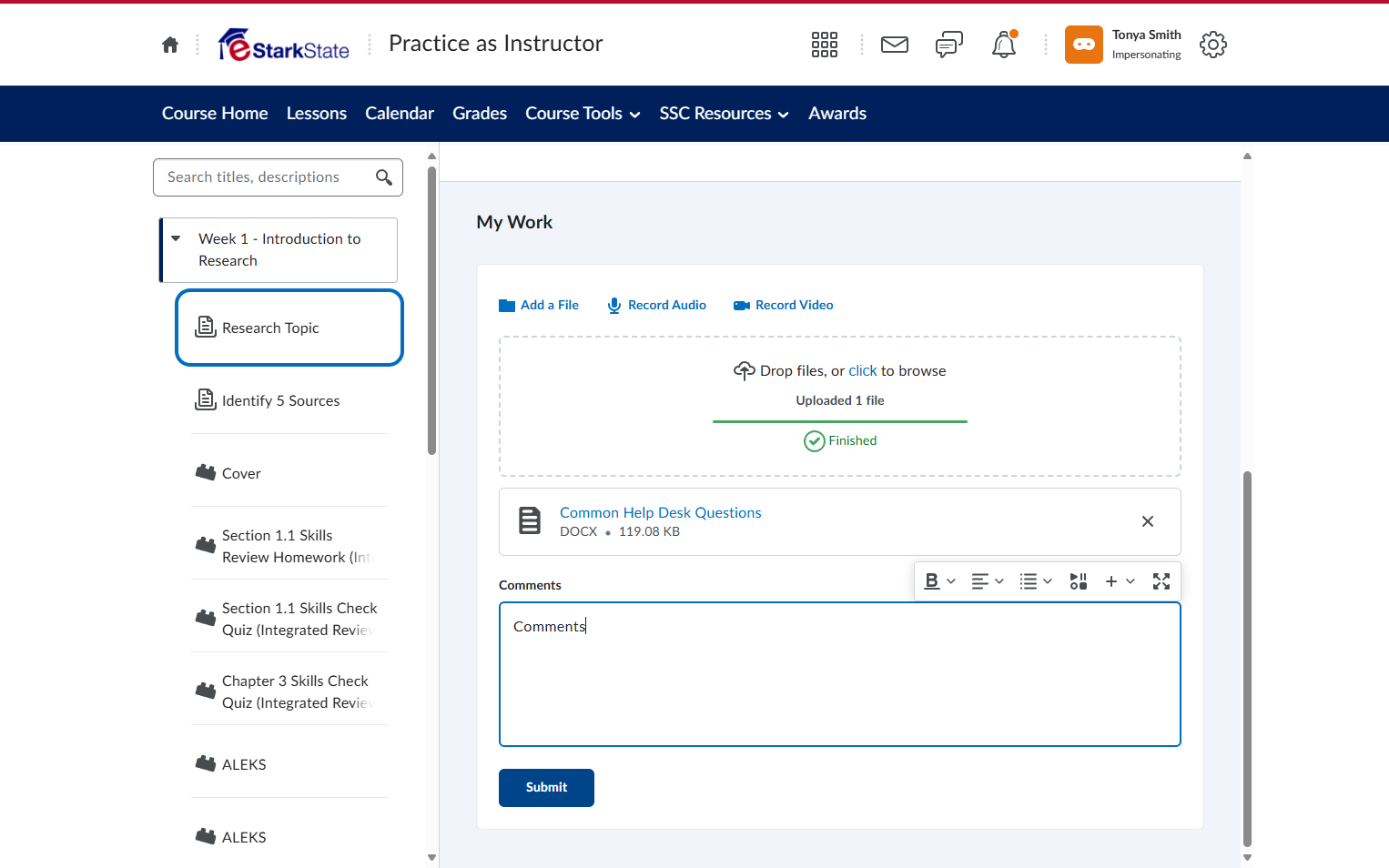The image size is (1389, 868).
Task: Open the Common Help Desk Questions link
Action: (661, 513)
